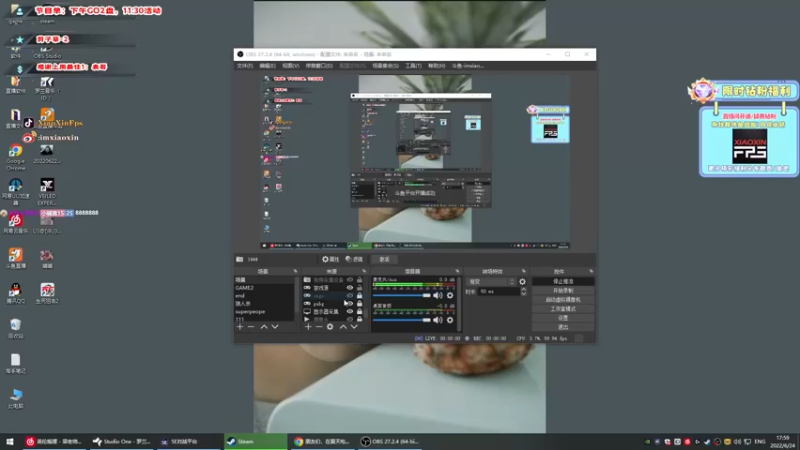
Task: Hide the video capture device source
Action: [x=350, y=280]
